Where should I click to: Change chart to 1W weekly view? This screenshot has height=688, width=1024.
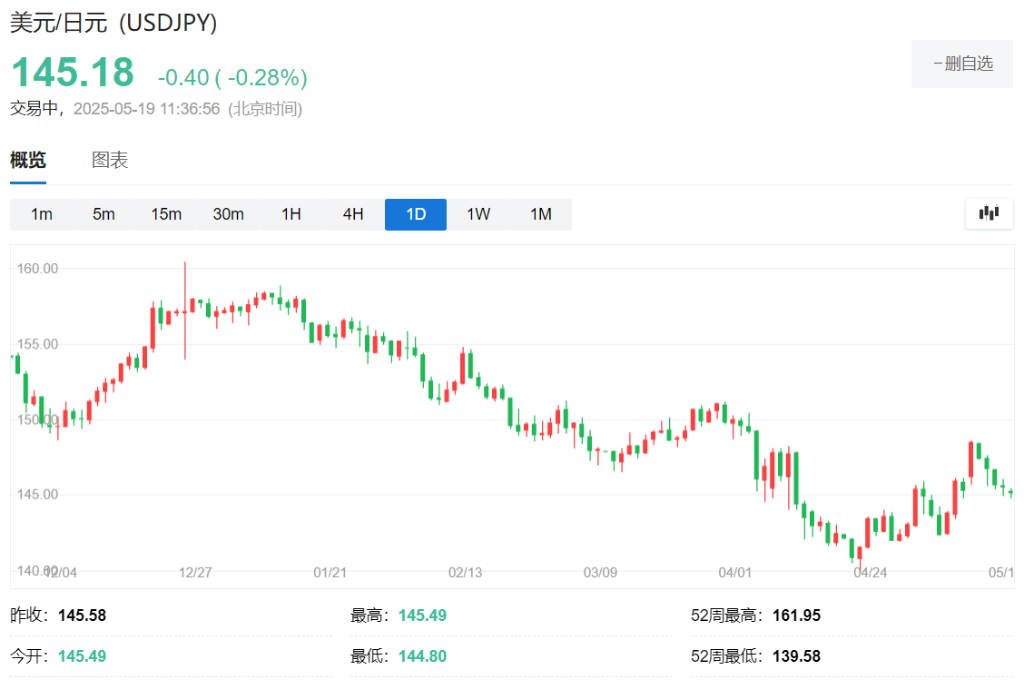click(x=478, y=214)
